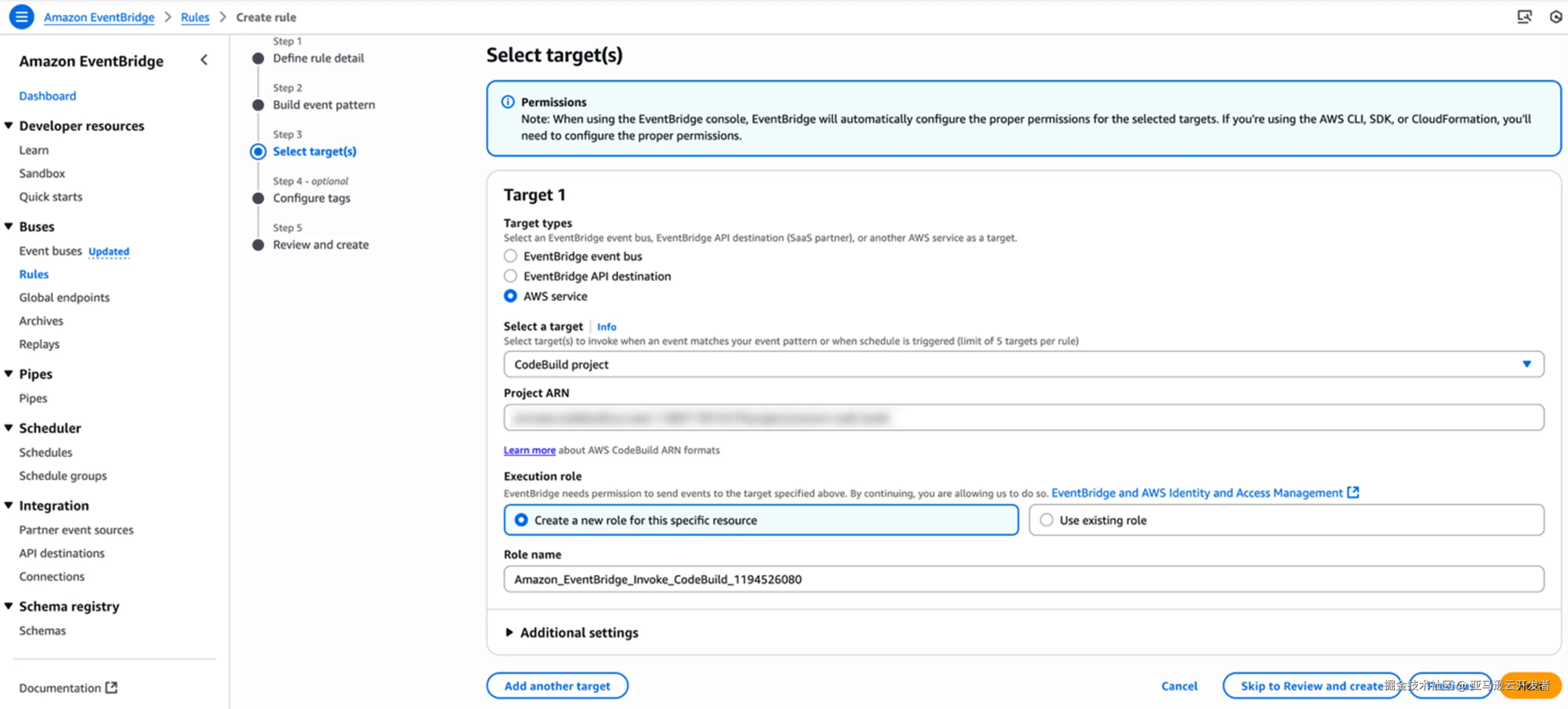Choose the Use existing role option
The image size is (1568, 709).
1046,520
